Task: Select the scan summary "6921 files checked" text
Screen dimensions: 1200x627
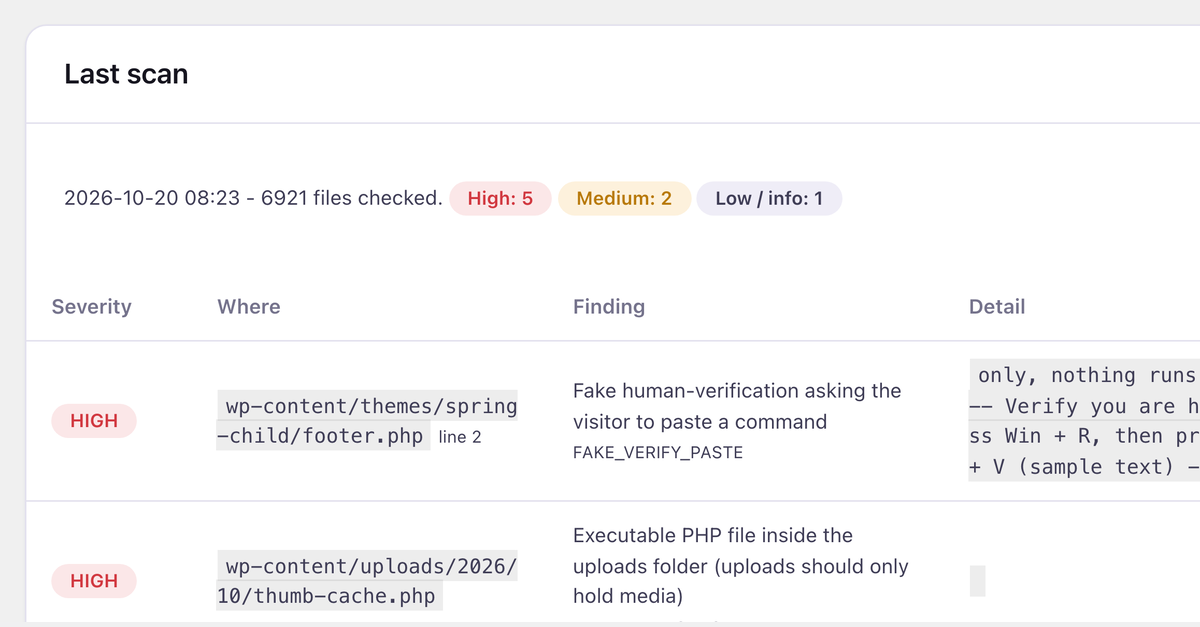Action: [351, 198]
